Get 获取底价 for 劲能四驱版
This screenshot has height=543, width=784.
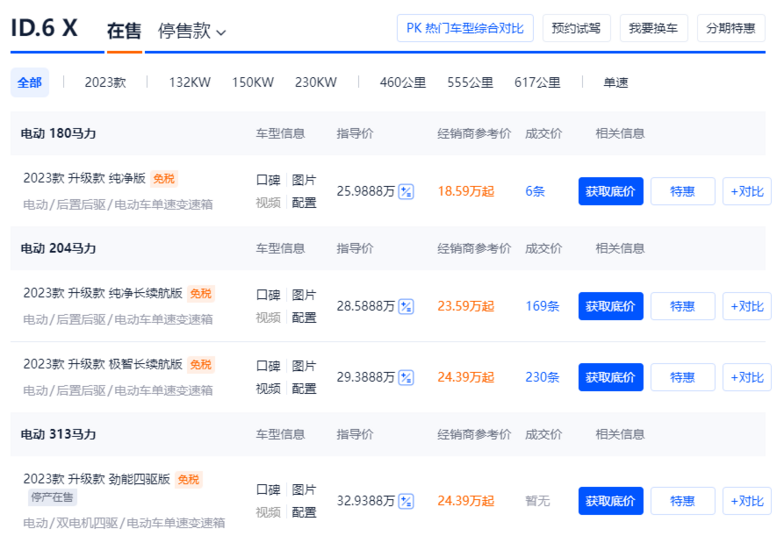coord(610,501)
